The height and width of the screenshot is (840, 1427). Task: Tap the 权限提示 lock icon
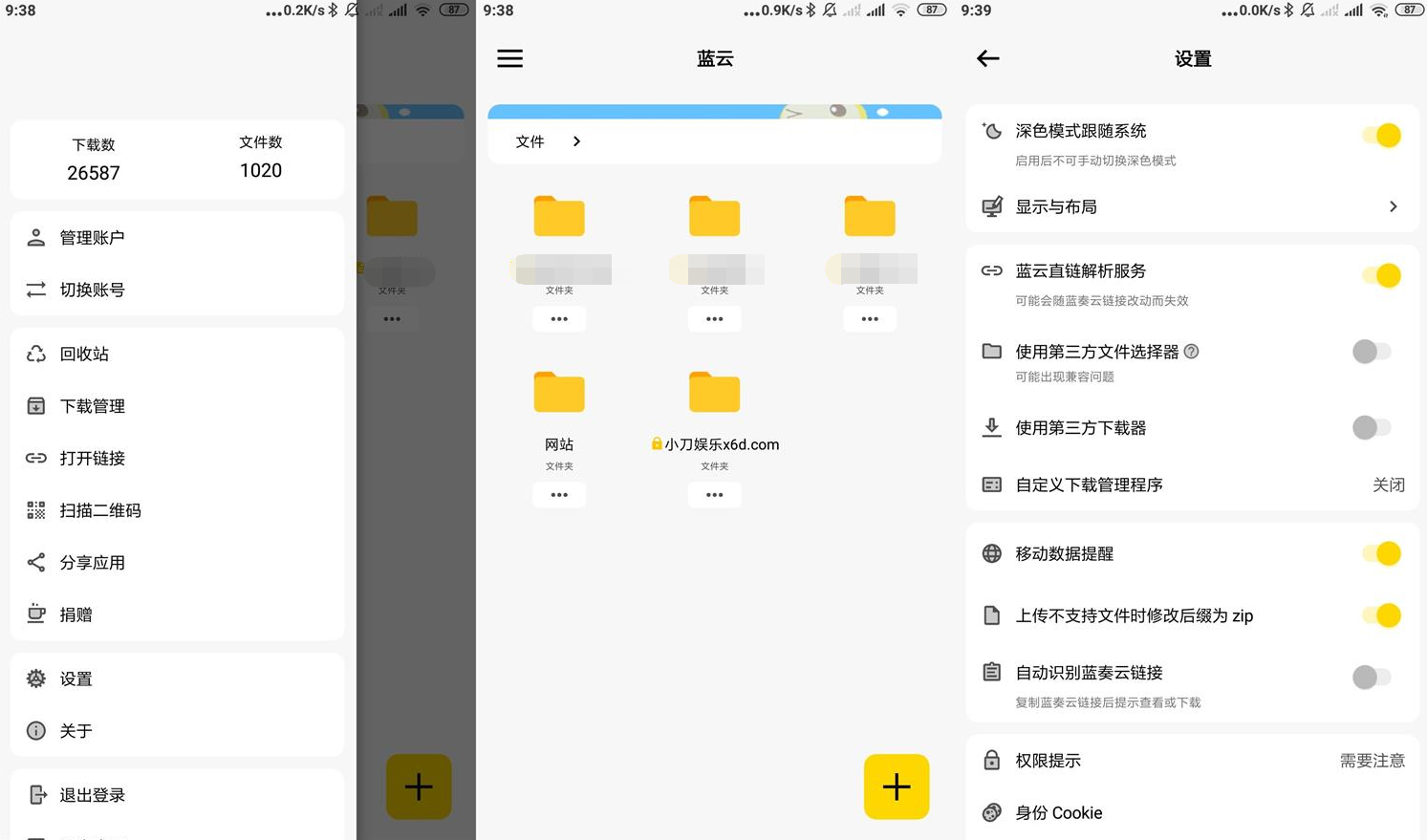992,761
